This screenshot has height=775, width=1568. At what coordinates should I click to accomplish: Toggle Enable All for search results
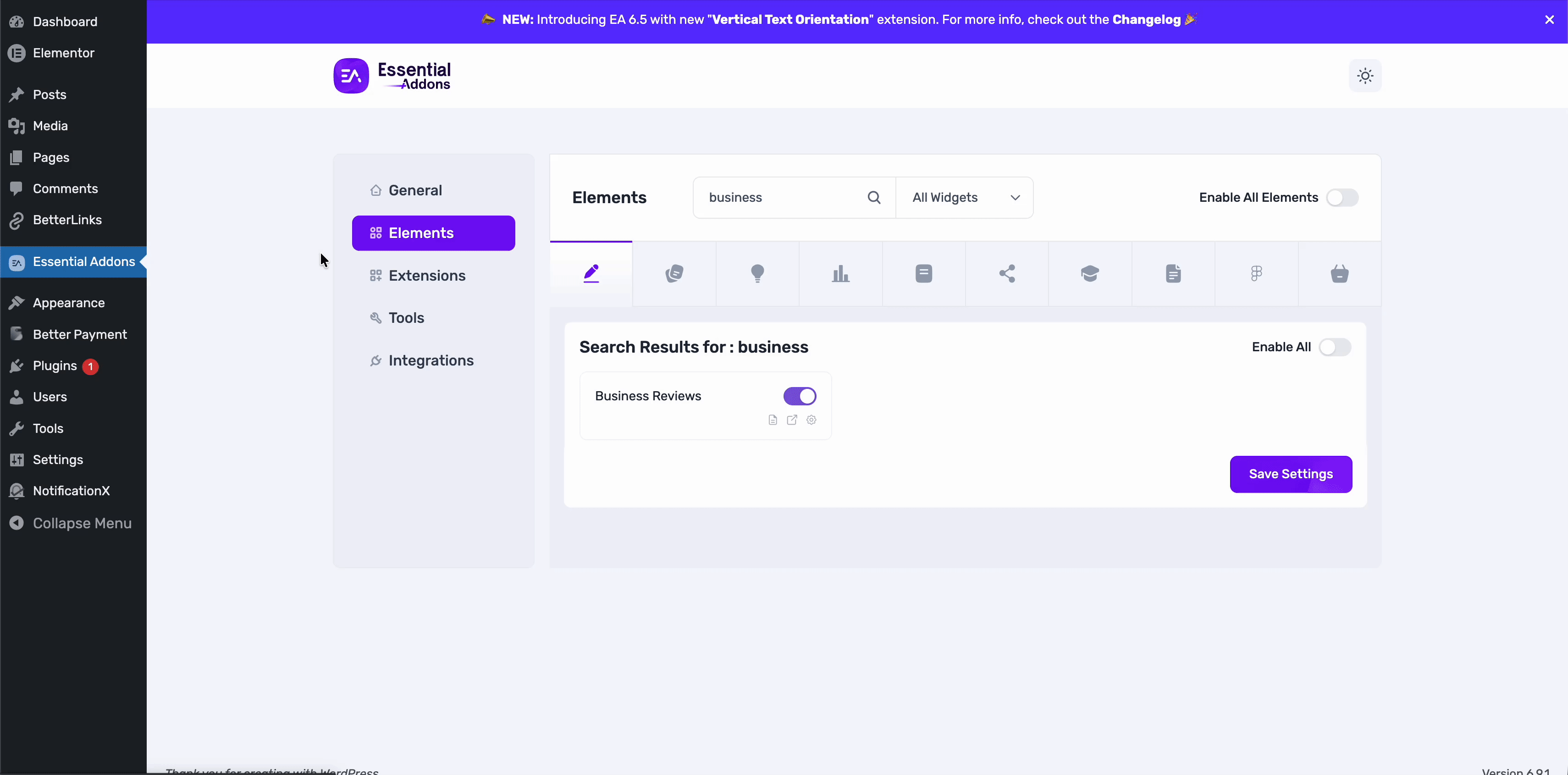[x=1334, y=347]
